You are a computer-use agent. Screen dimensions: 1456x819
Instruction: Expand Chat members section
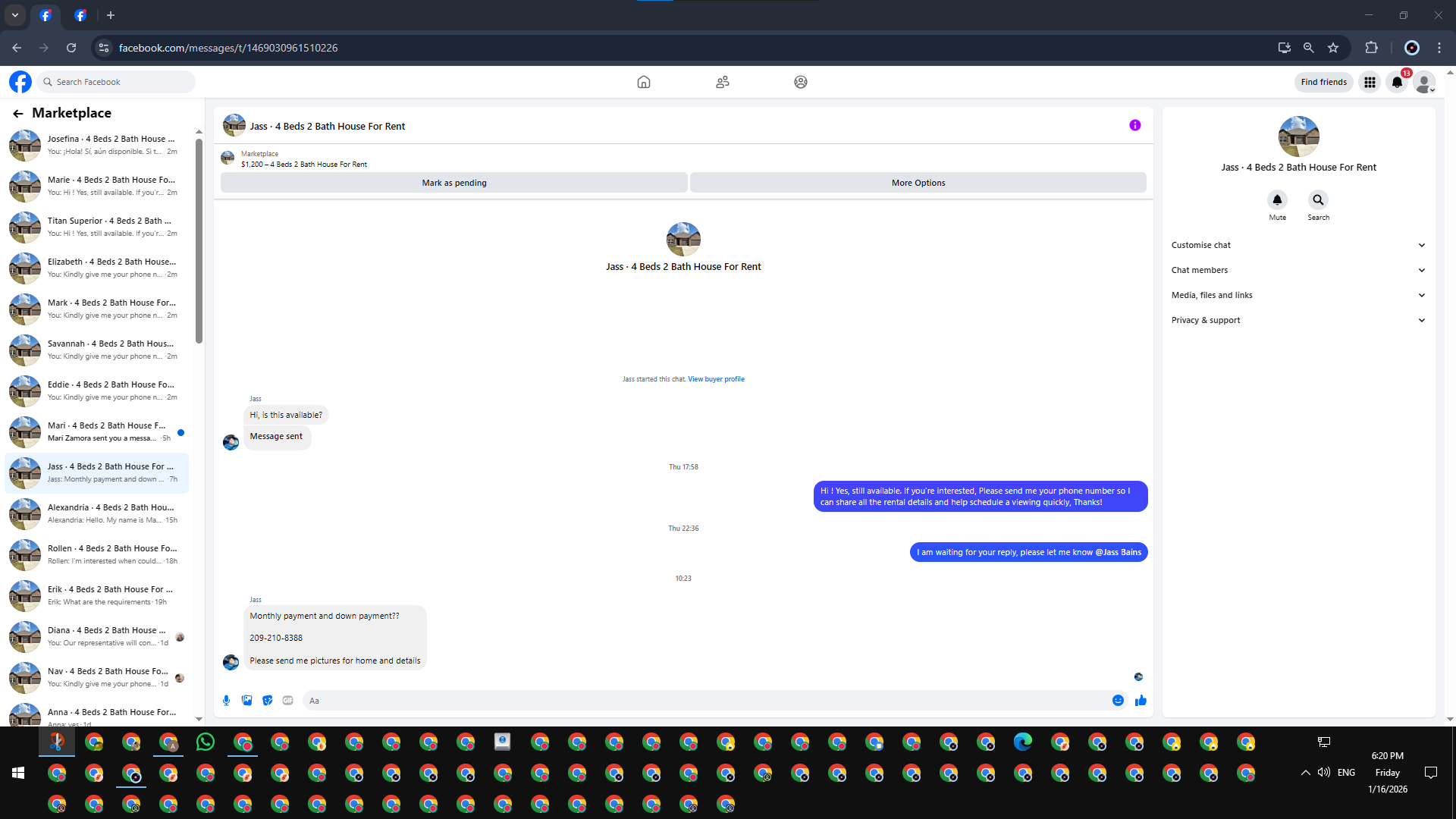point(1298,270)
